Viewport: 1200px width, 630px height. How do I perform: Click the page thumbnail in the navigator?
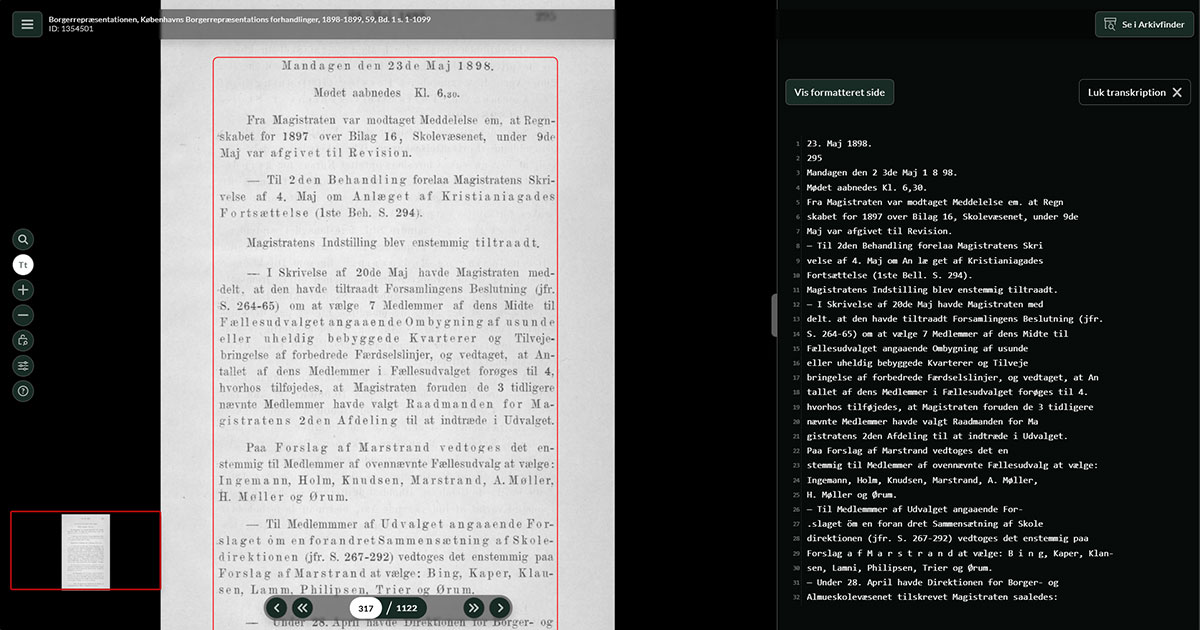(x=85, y=551)
